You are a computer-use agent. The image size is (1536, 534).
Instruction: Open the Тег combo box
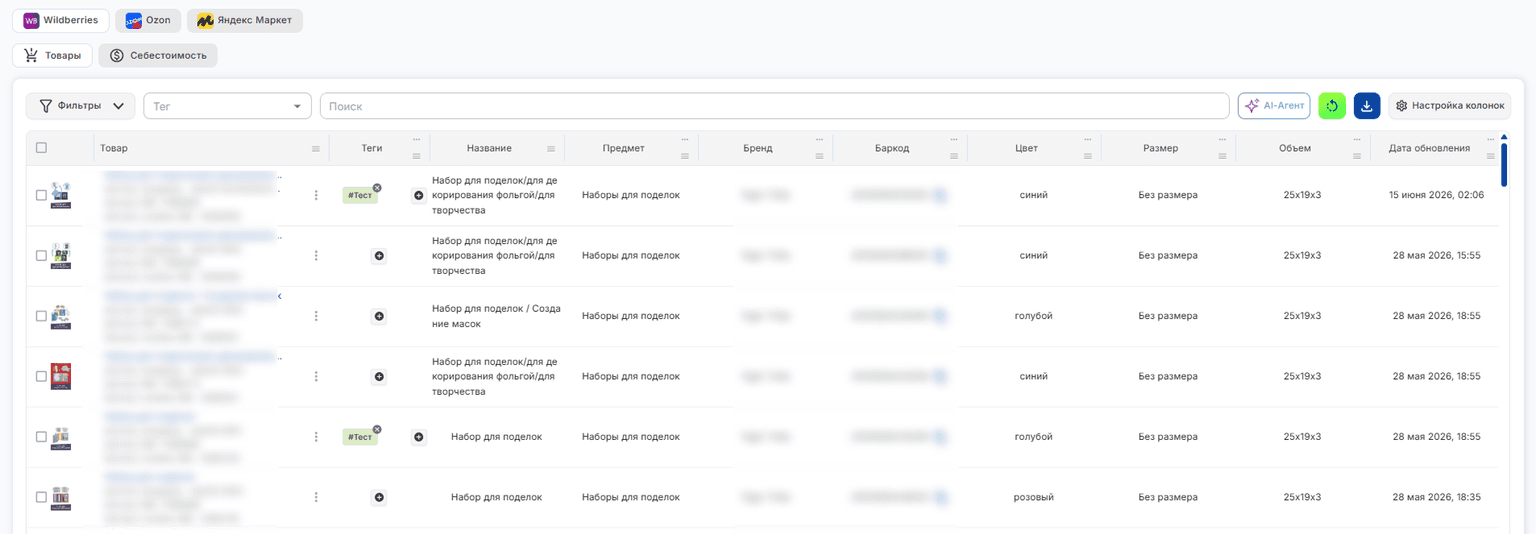click(x=228, y=106)
